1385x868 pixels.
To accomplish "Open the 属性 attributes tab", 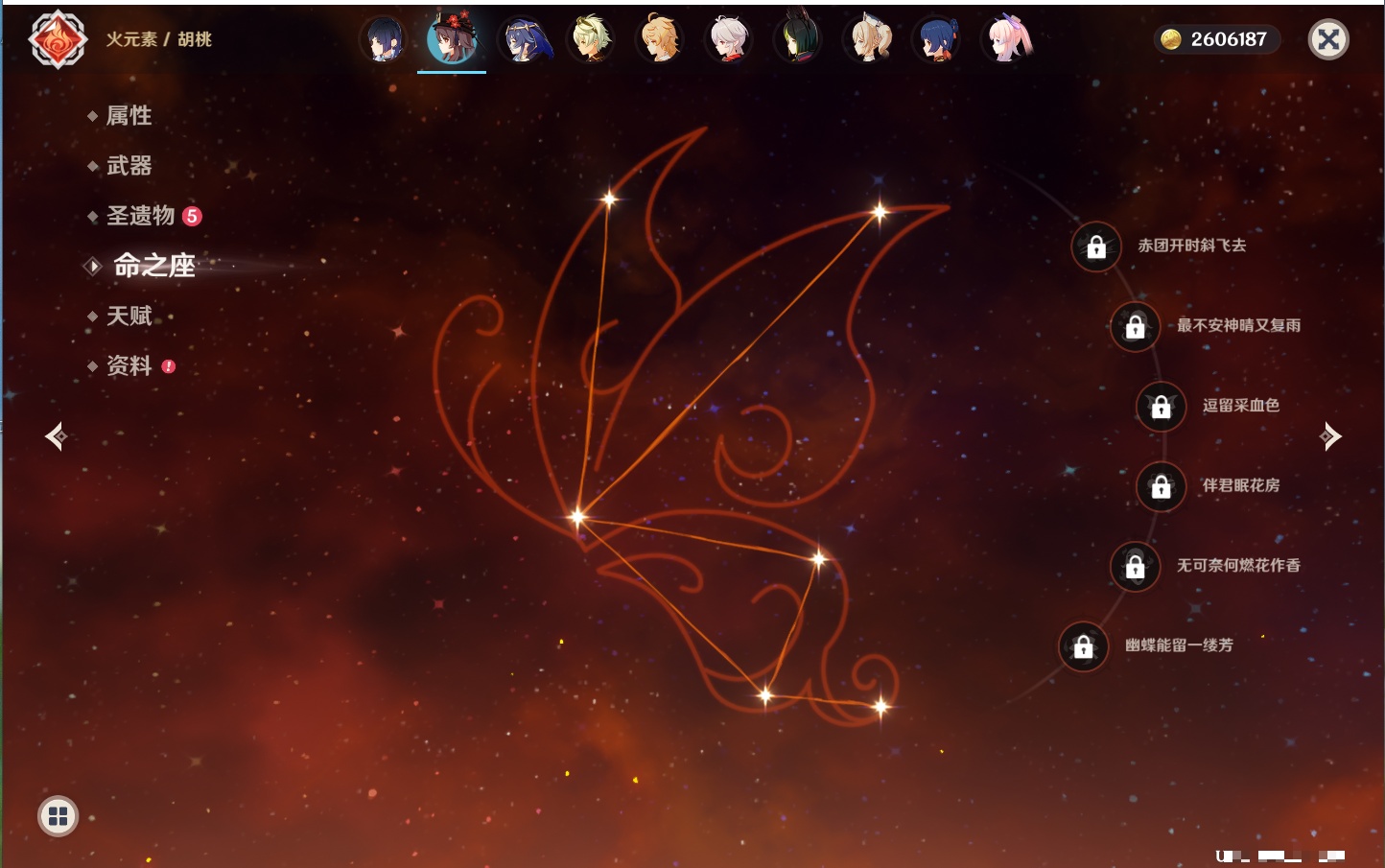I will [129, 116].
